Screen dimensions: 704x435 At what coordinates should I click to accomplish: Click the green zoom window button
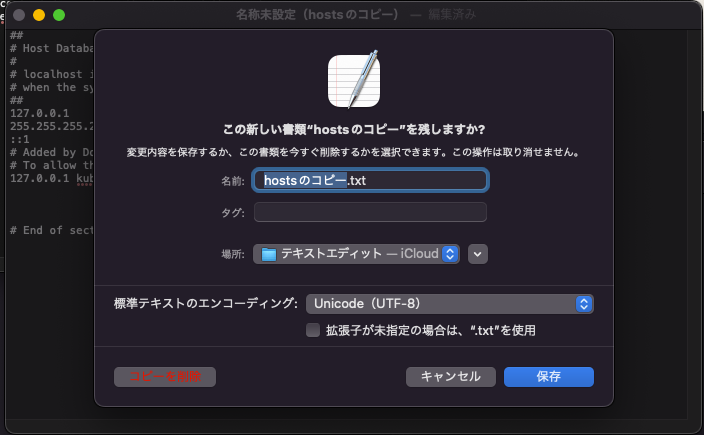pyautogui.click(x=59, y=15)
